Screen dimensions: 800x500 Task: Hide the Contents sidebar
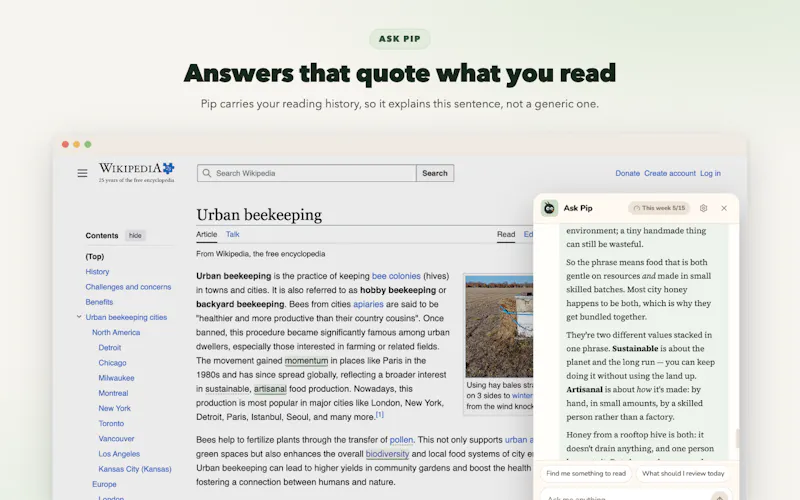[135, 235]
